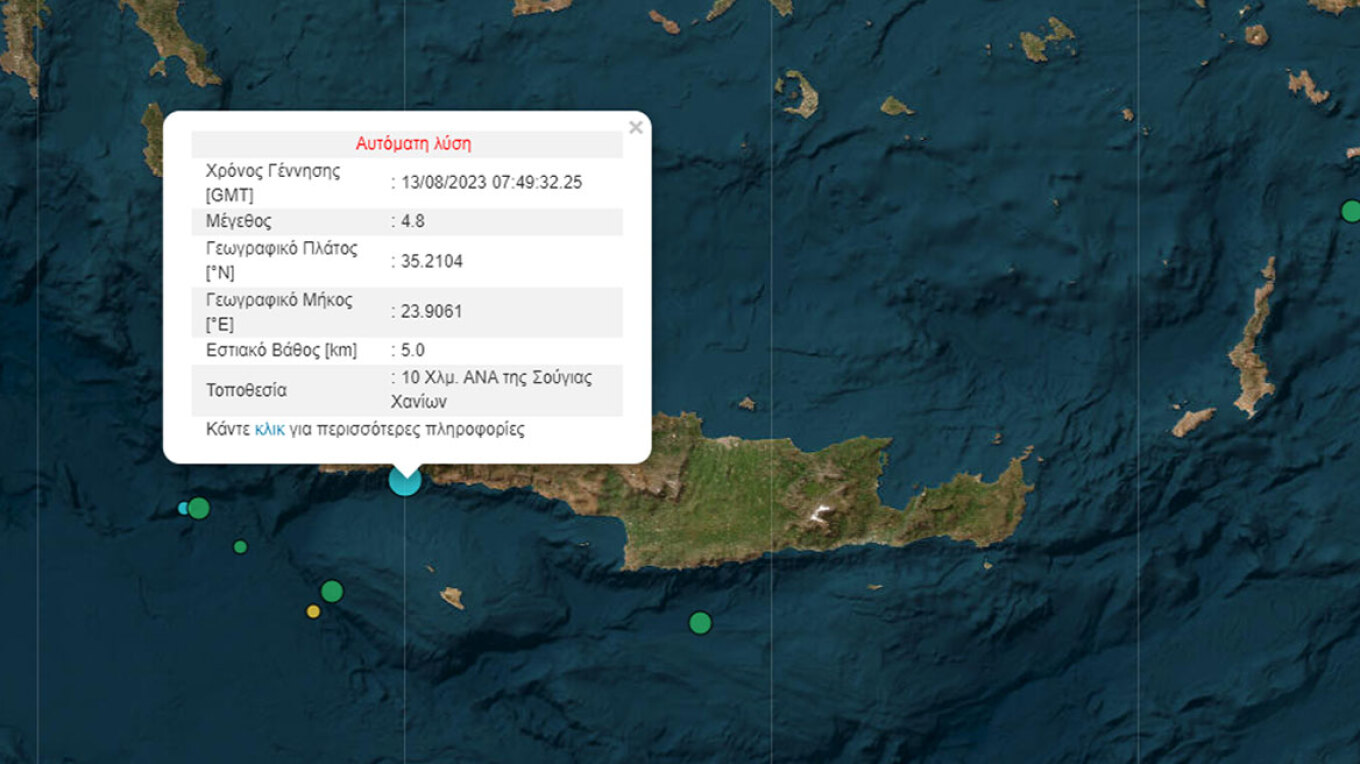
Task: Open the κλικ link for more information
Action: point(270,430)
